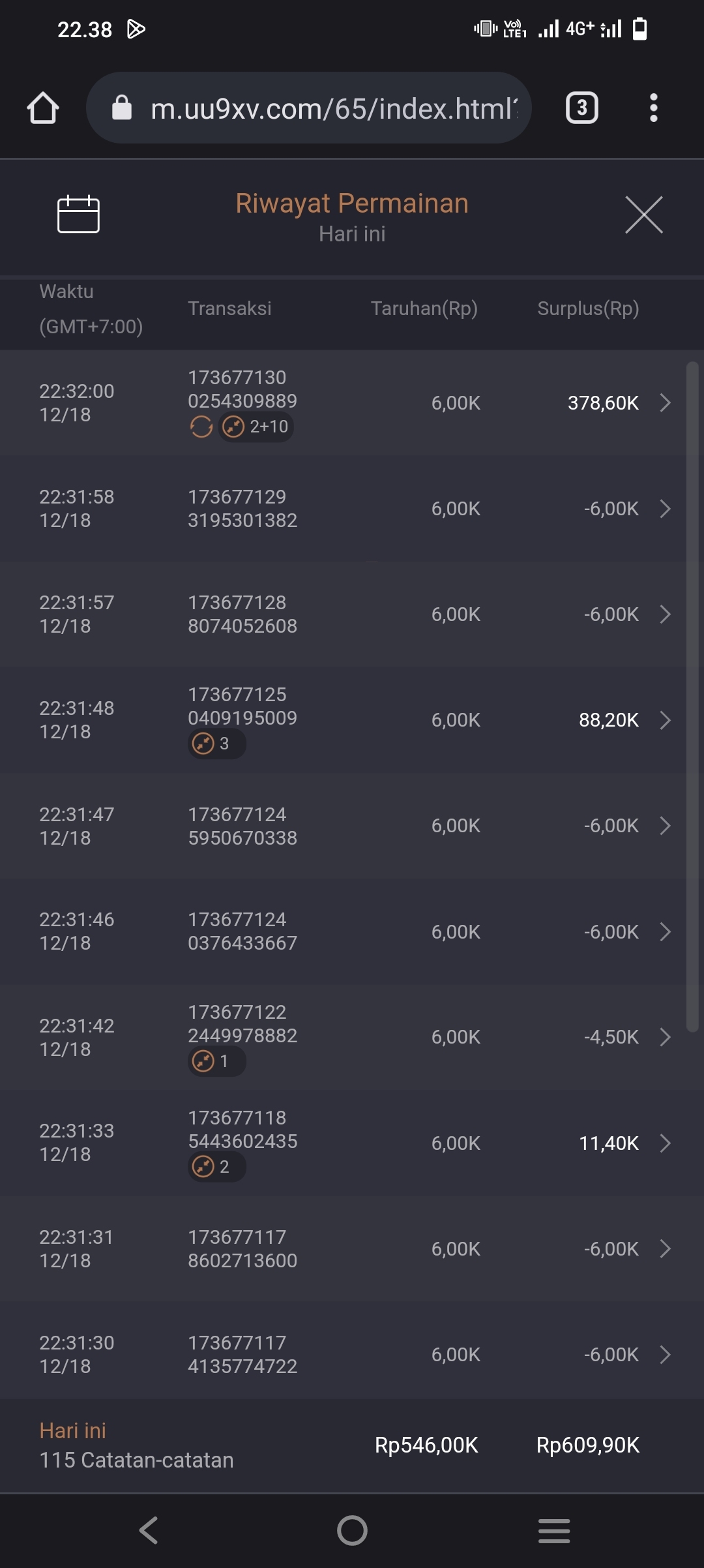Open the browser tab switcher showing 3
704x1568 pixels.
(x=581, y=108)
